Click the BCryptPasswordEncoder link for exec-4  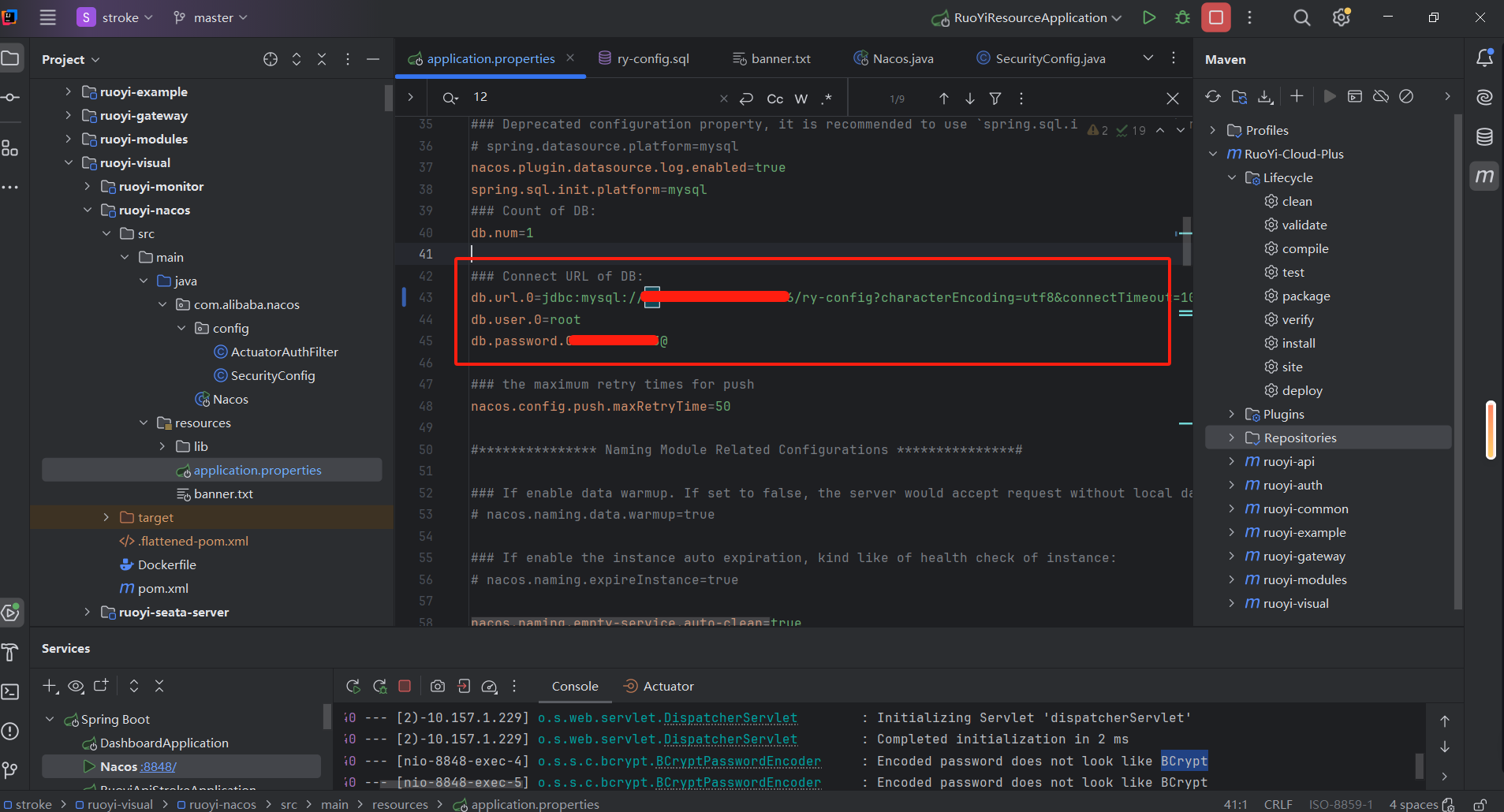(x=738, y=761)
